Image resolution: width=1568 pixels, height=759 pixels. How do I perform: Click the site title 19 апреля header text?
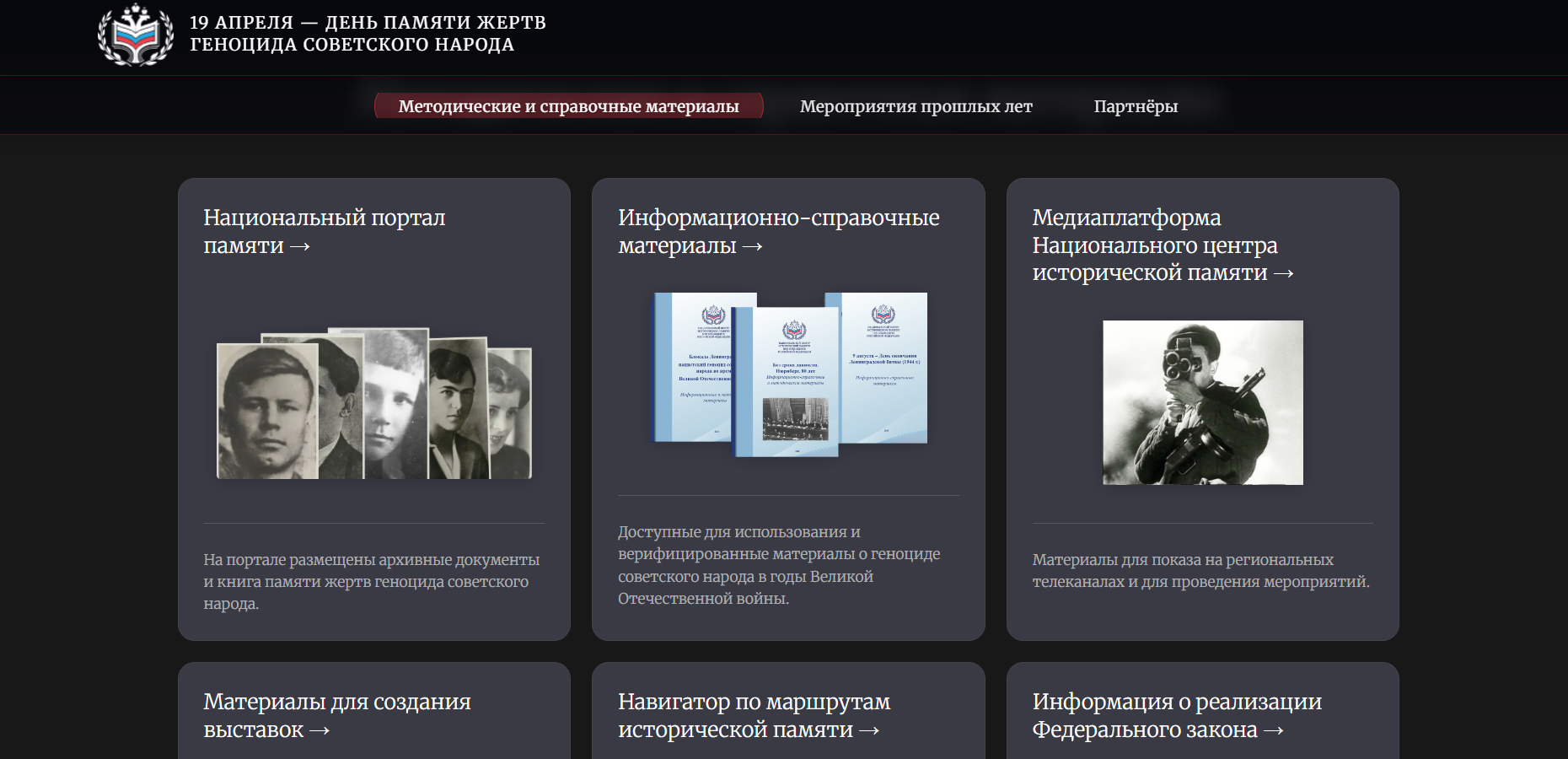click(x=367, y=34)
